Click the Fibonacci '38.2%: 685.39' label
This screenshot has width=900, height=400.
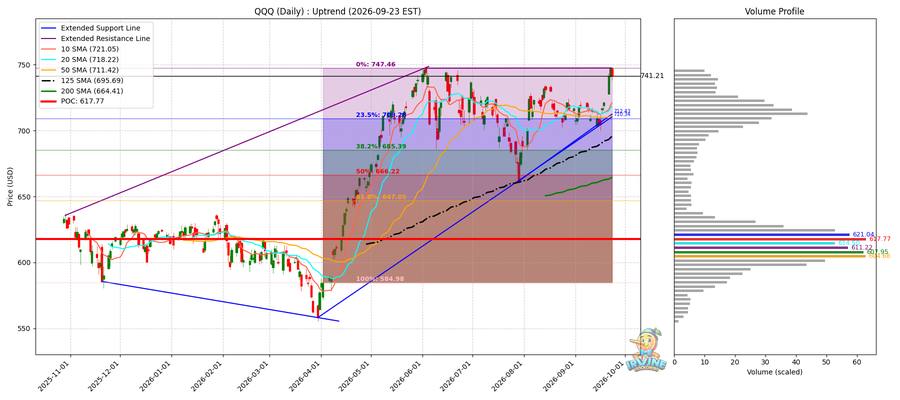coord(382,147)
